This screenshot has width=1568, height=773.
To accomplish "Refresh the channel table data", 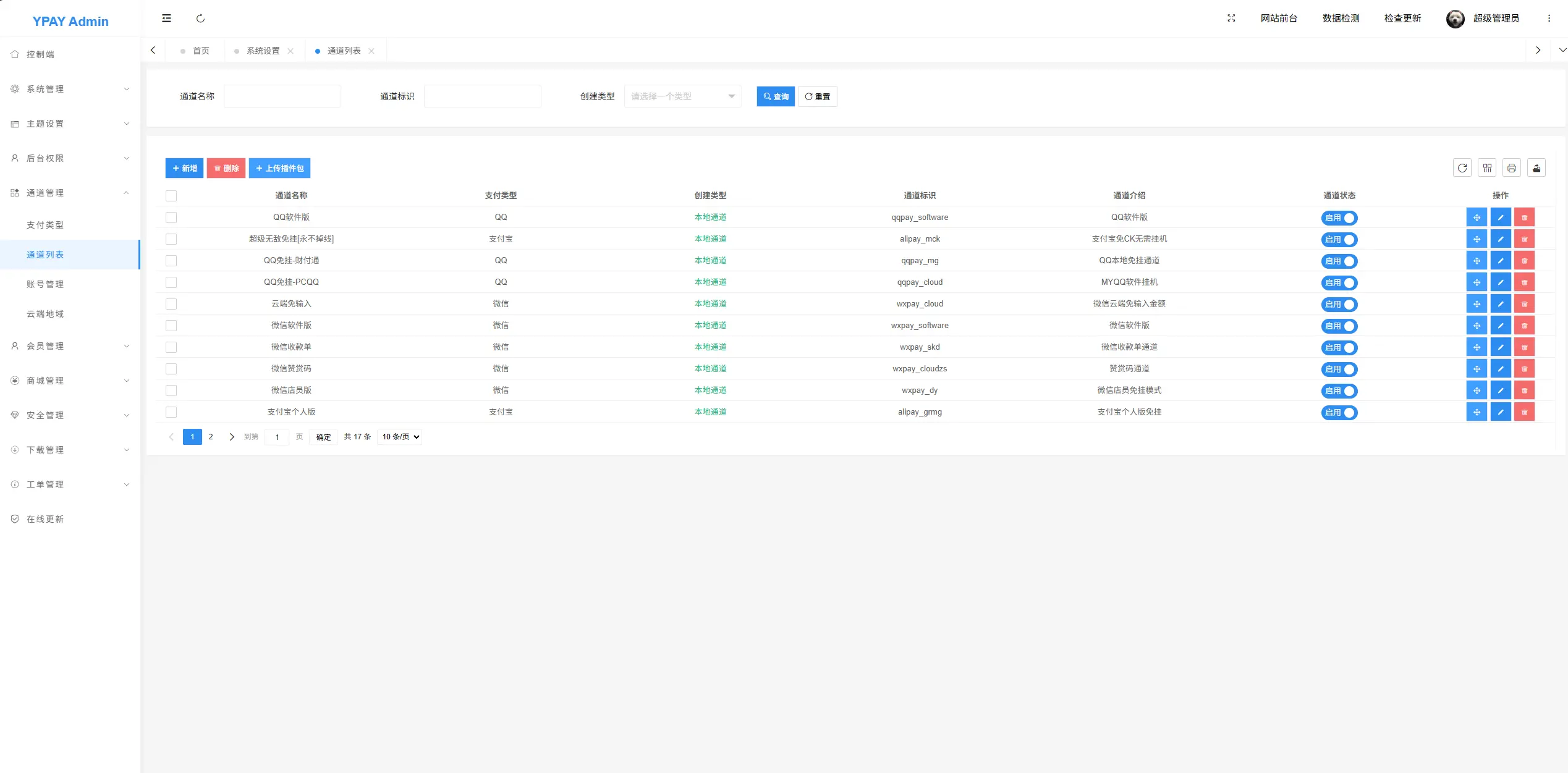I will (1462, 167).
